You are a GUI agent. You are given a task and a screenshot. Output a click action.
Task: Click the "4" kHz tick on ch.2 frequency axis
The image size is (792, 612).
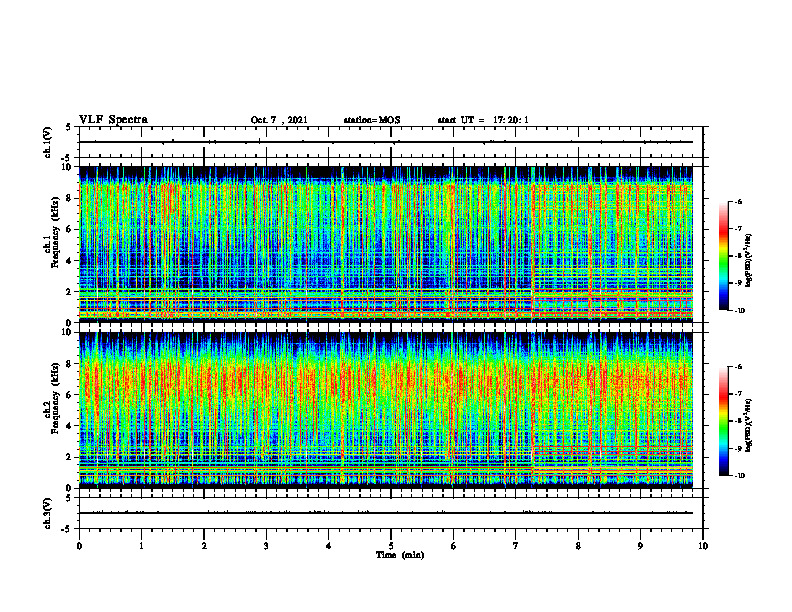point(70,426)
